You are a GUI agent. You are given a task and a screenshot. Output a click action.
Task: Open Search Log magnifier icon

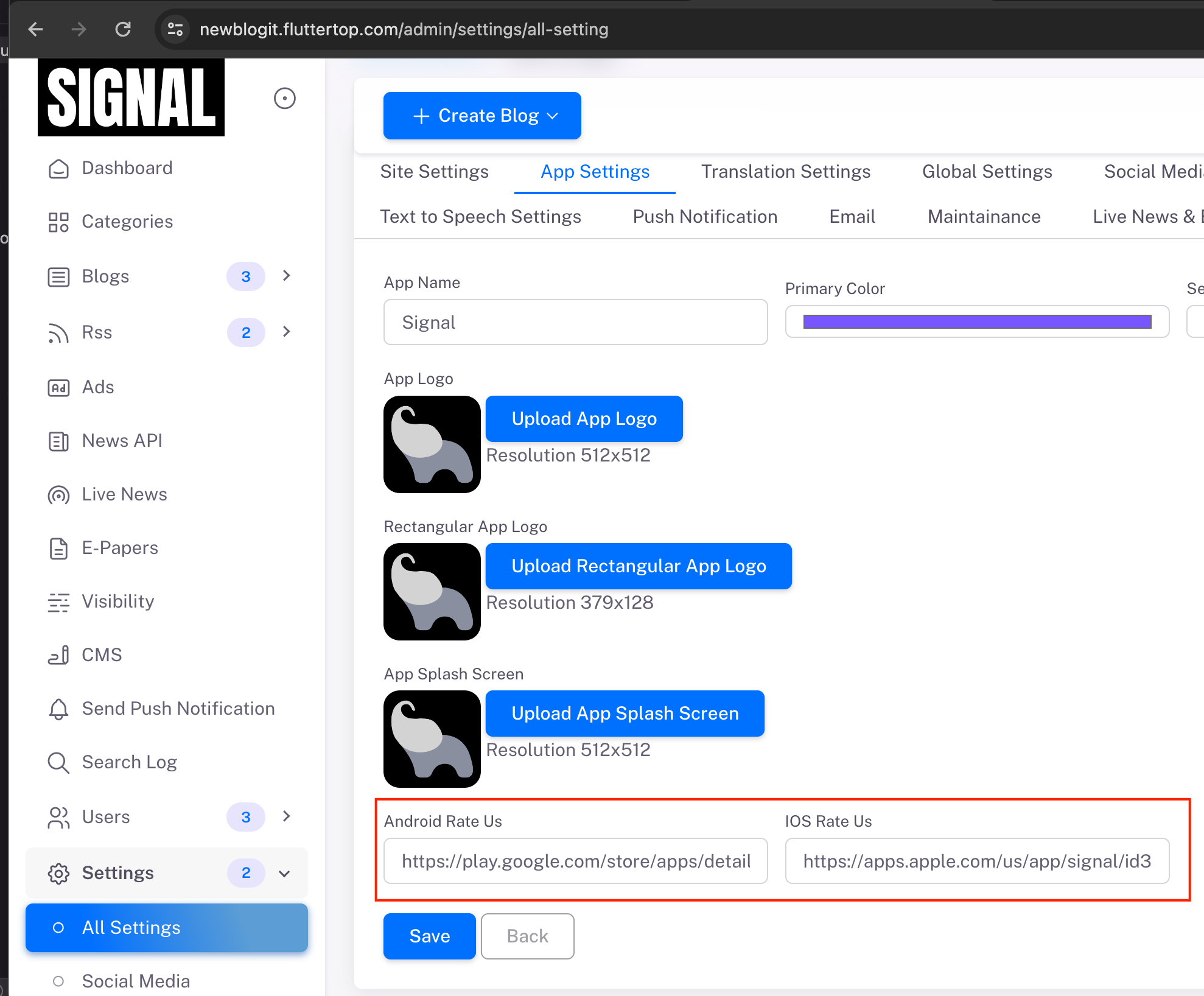tap(58, 763)
